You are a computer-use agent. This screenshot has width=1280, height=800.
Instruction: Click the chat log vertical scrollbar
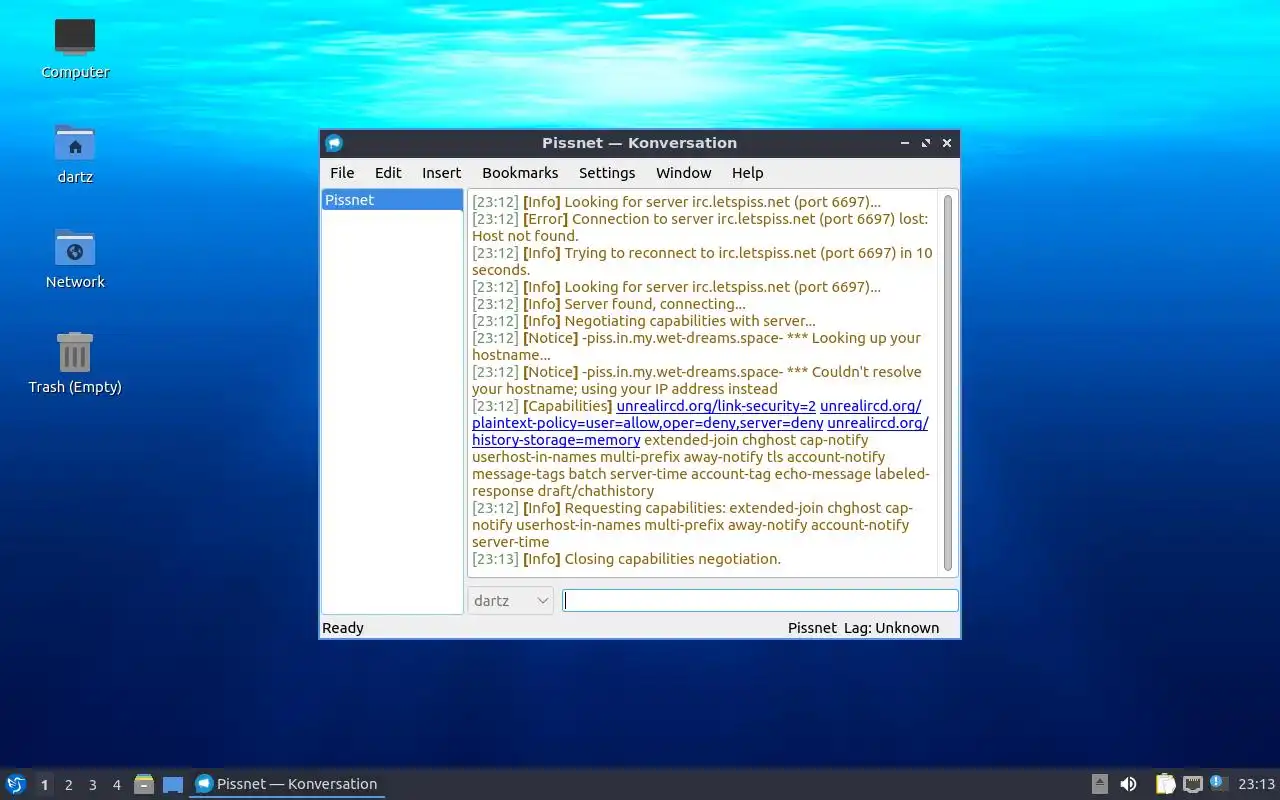point(948,382)
